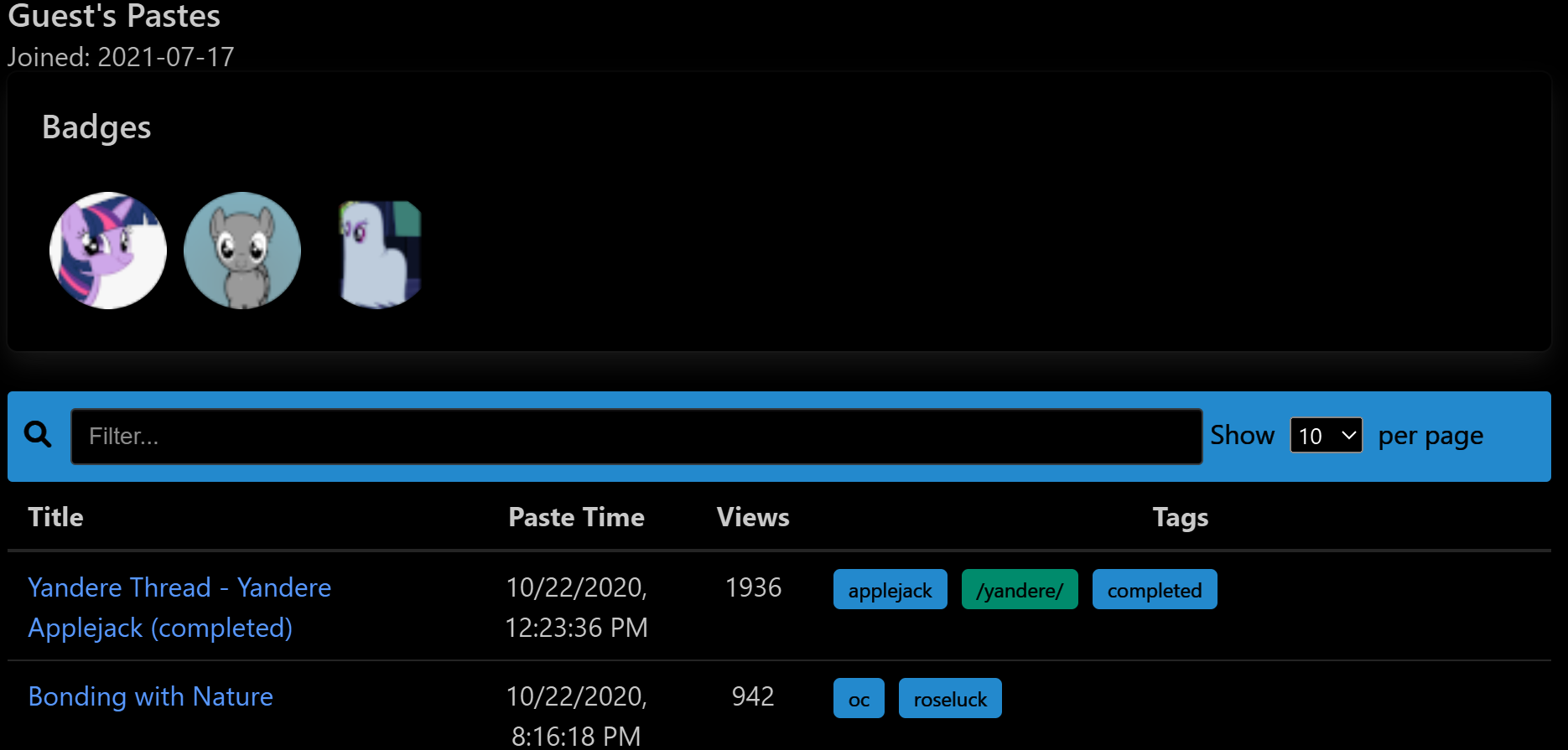This screenshot has height=750, width=1568.
Task: Click paste time 10/22/2020, 12:23:36 PM
Action: tap(576, 608)
